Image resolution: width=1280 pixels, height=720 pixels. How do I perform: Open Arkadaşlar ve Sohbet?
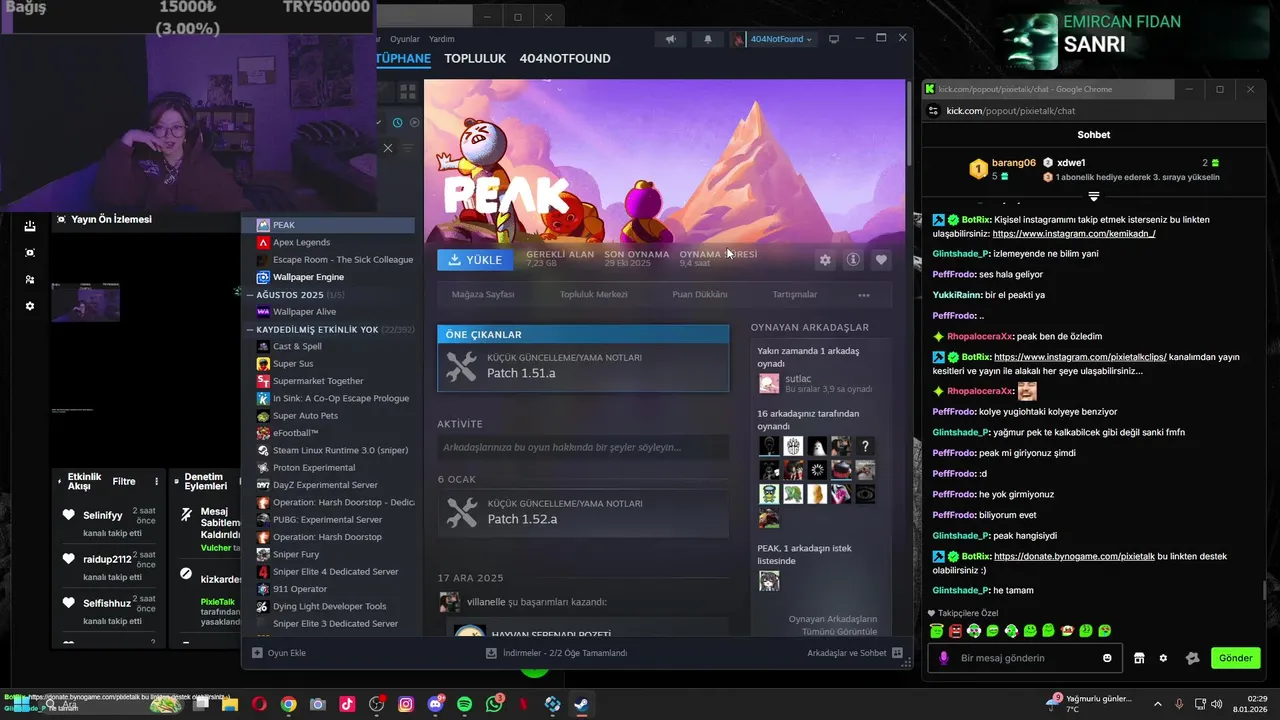click(855, 653)
